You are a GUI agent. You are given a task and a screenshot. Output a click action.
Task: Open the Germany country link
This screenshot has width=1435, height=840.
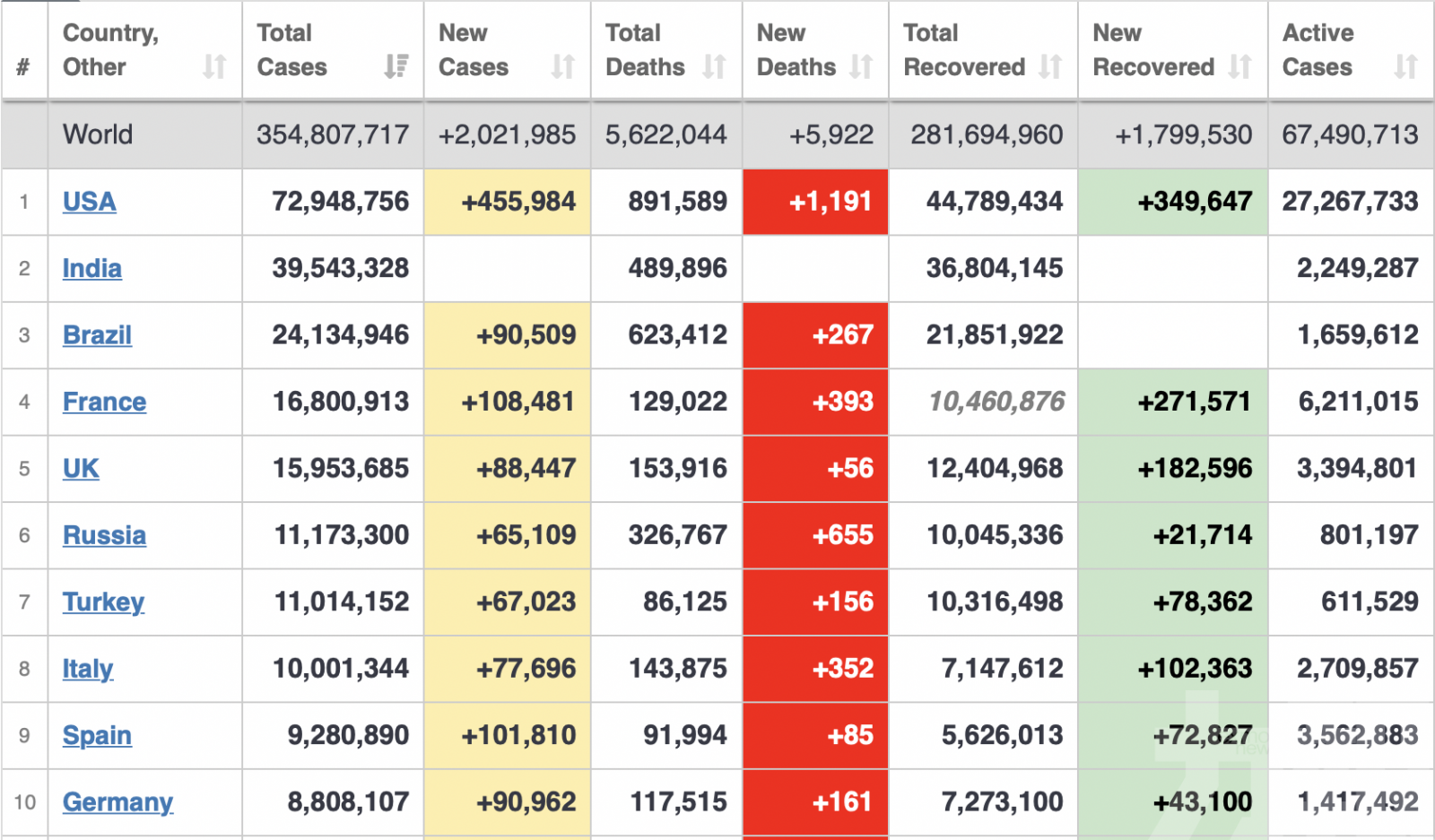[x=117, y=802]
